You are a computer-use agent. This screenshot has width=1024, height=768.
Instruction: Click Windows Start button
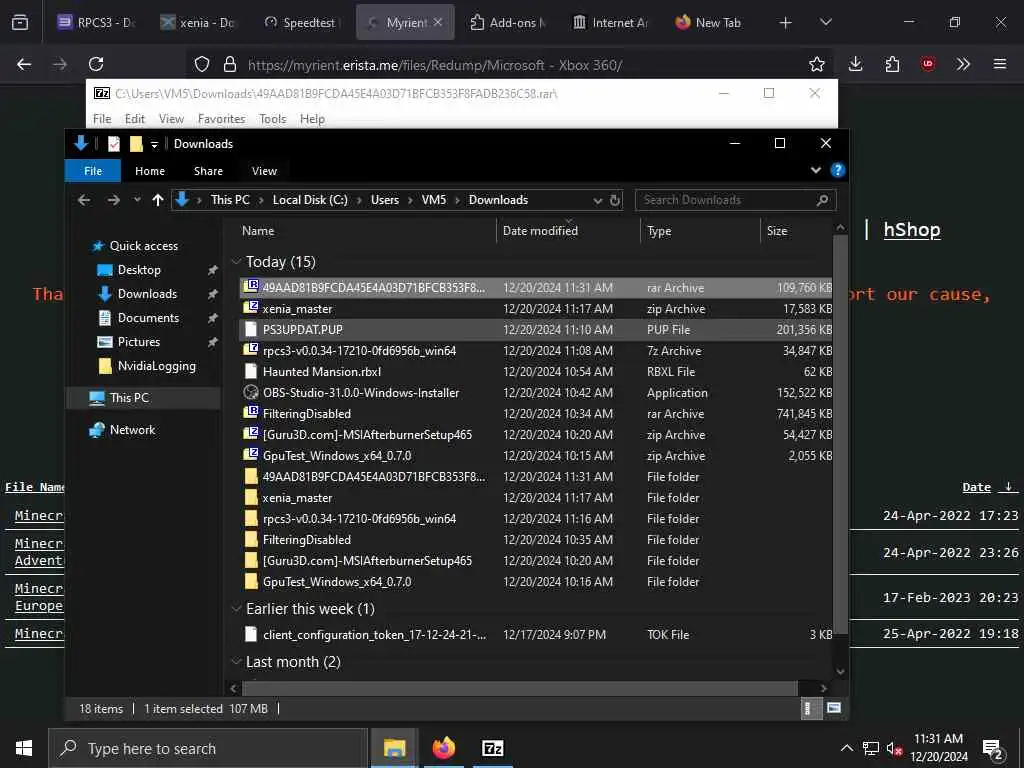[x=24, y=748]
